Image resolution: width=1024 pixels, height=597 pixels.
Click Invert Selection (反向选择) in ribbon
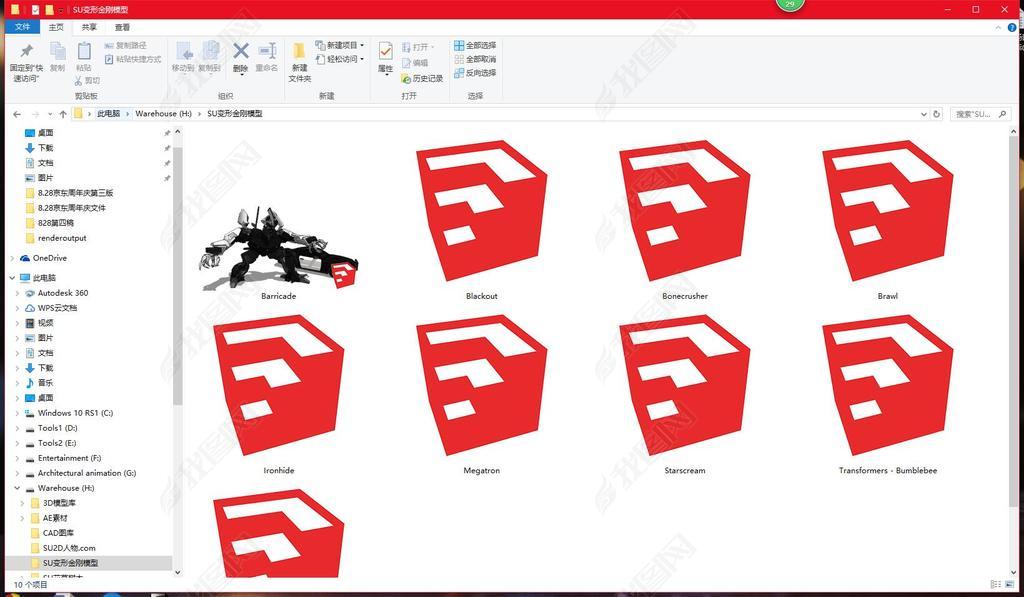coord(475,73)
